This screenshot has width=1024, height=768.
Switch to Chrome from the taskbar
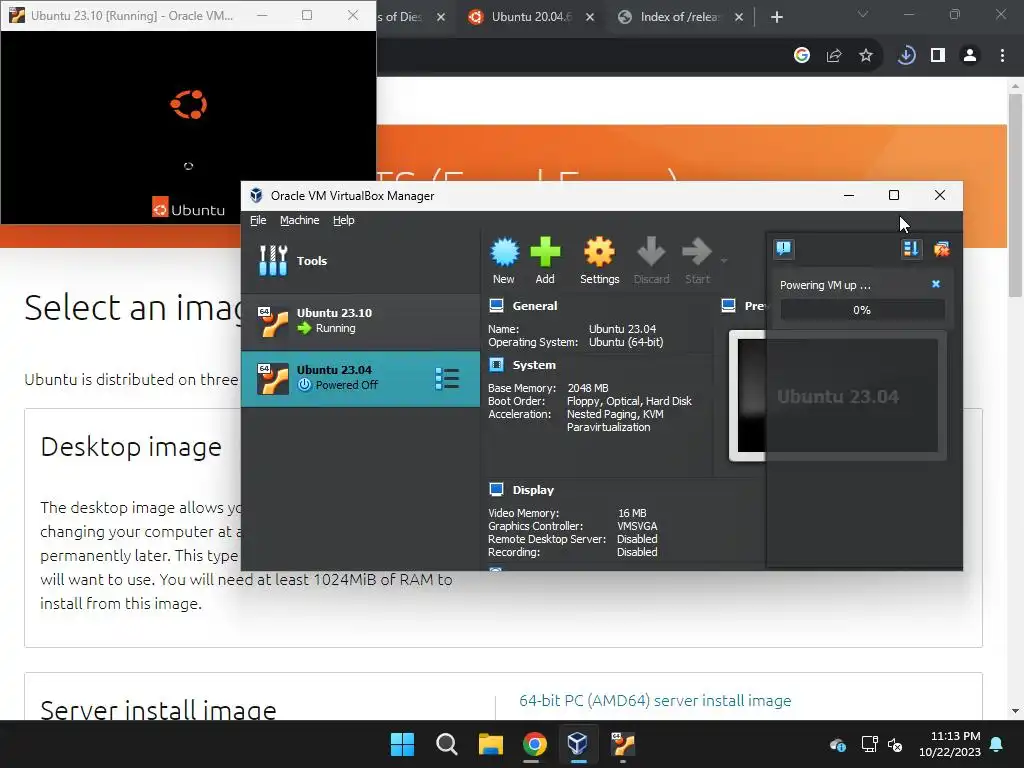point(534,744)
